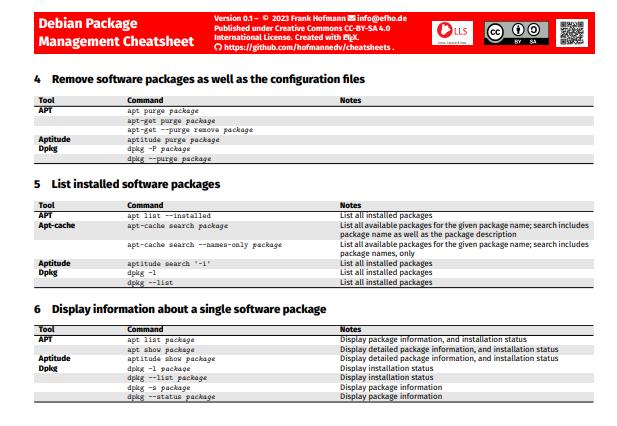Click the 'dpkg -l package' command

159,369
